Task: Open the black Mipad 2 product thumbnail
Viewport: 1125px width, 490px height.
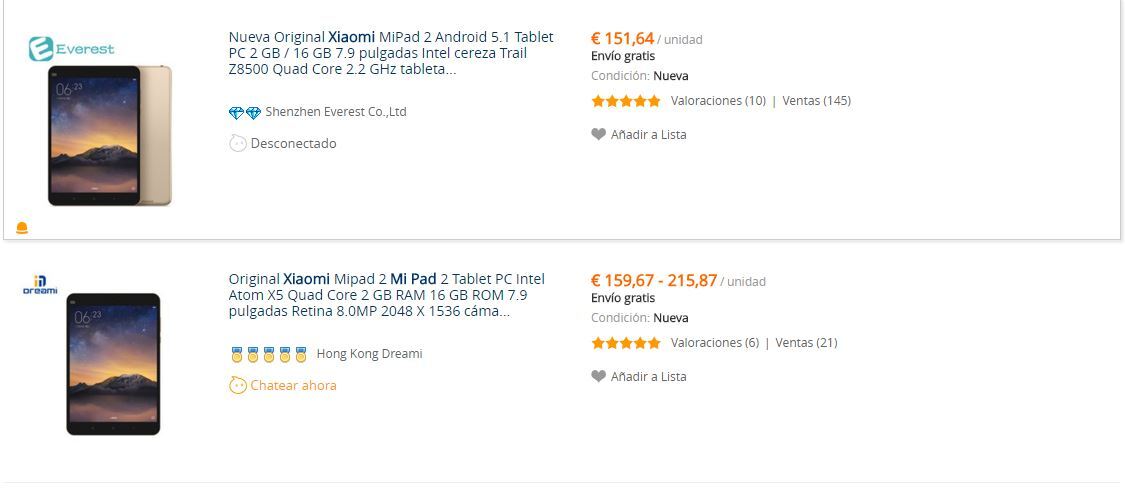Action: click(113, 364)
